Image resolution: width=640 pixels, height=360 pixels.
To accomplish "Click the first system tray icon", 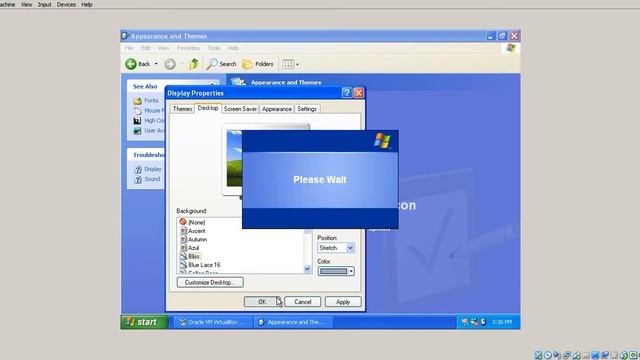I will pos(465,322).
